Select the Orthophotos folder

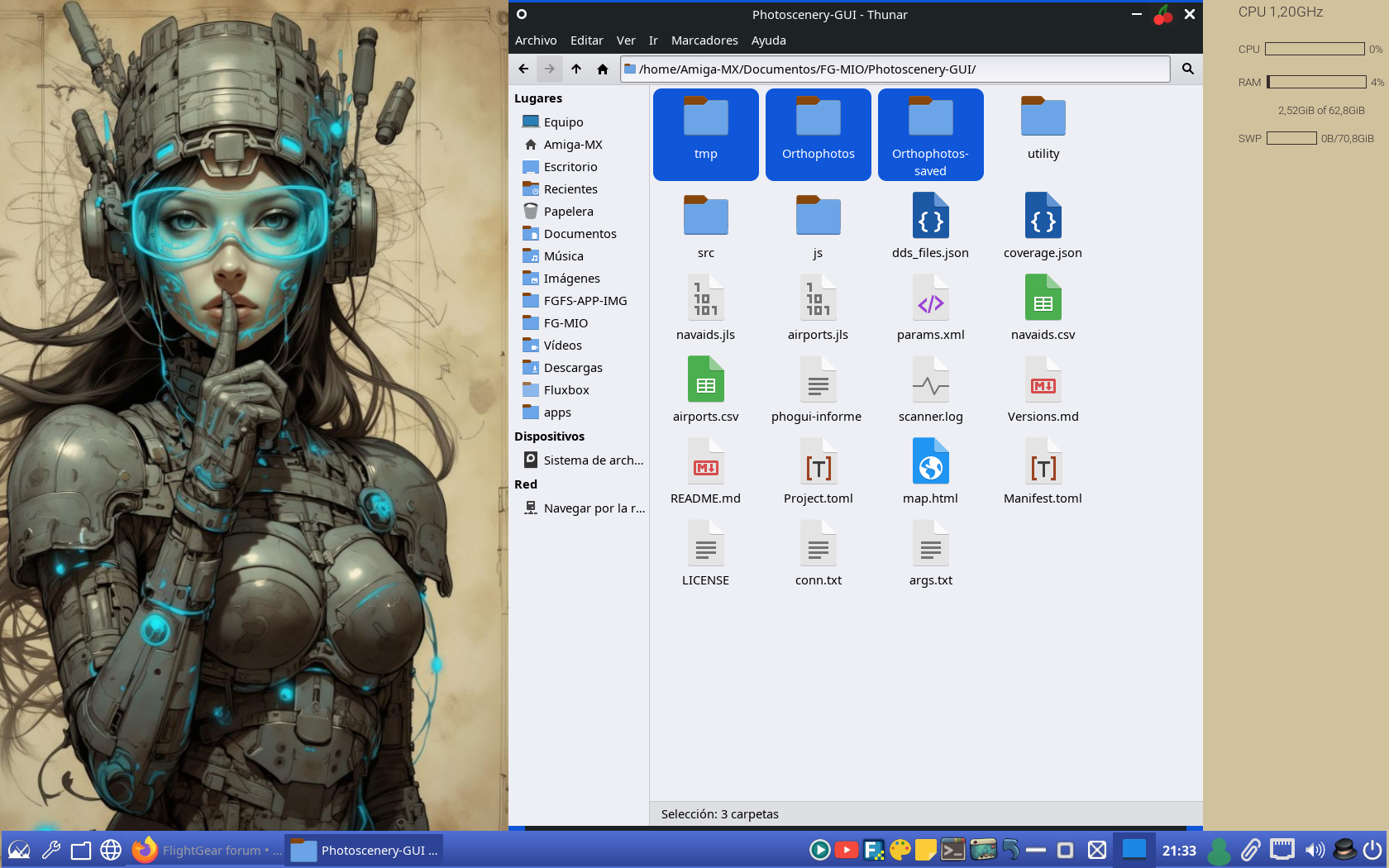click(818, 134)
